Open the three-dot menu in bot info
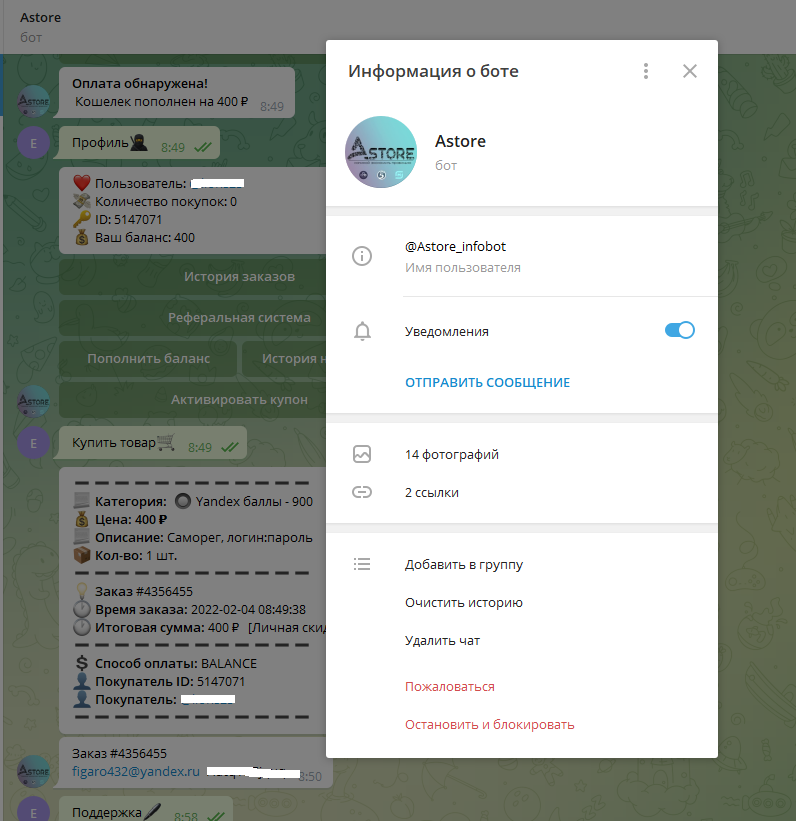The width and height of the screenshot is (796, 821). 646,71
